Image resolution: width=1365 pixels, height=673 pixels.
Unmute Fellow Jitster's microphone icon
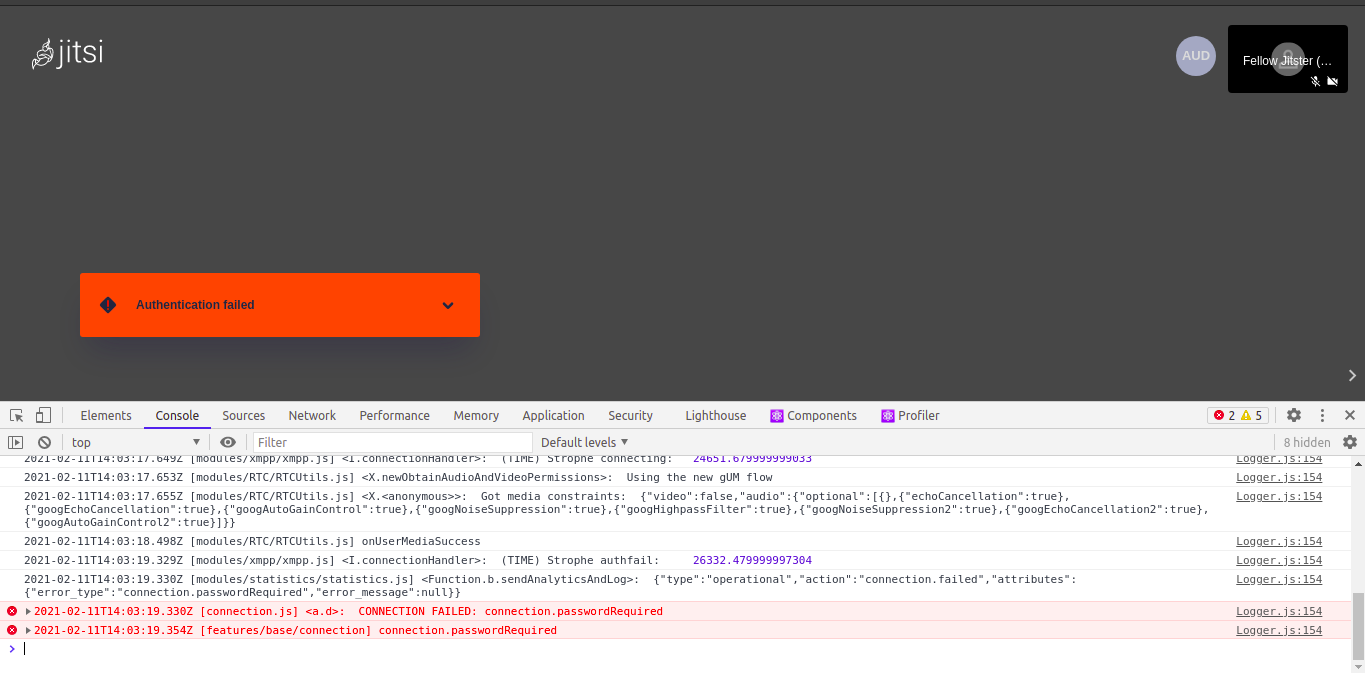(x=1314, y=81)
